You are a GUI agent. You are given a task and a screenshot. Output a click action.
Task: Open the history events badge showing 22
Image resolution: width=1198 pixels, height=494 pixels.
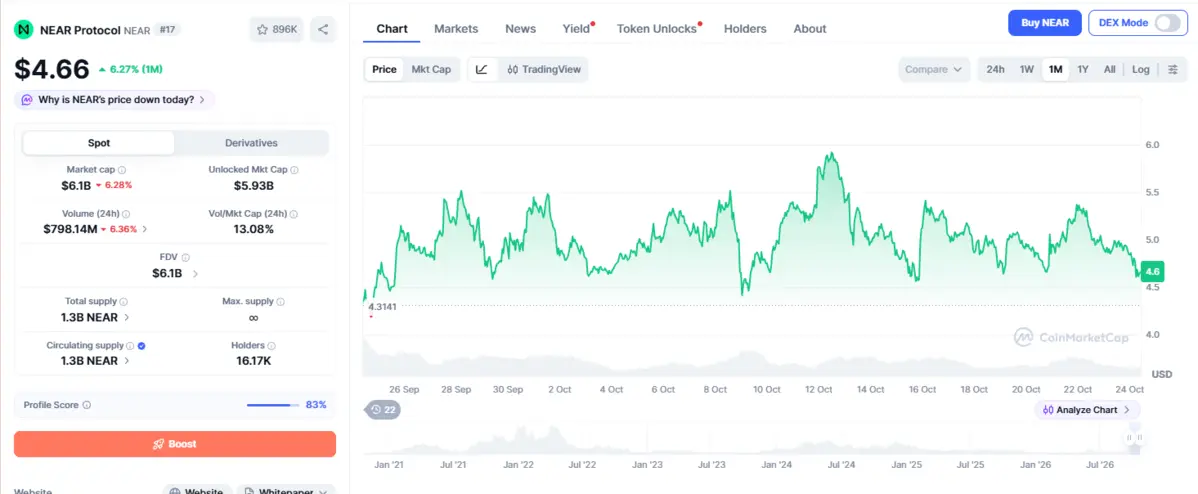click(383, 410)
